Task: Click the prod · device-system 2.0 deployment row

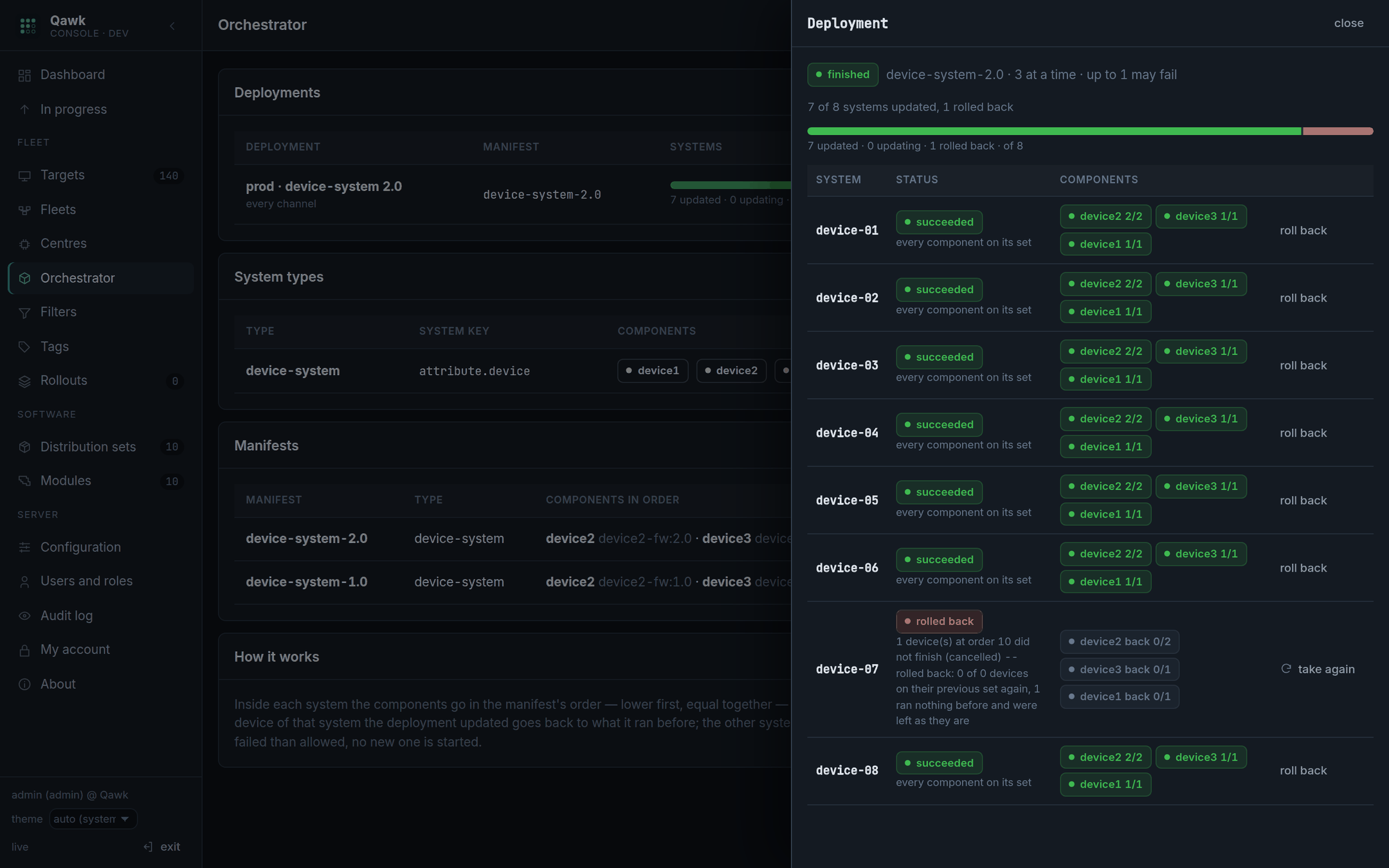Action: [x=513, y=194]
